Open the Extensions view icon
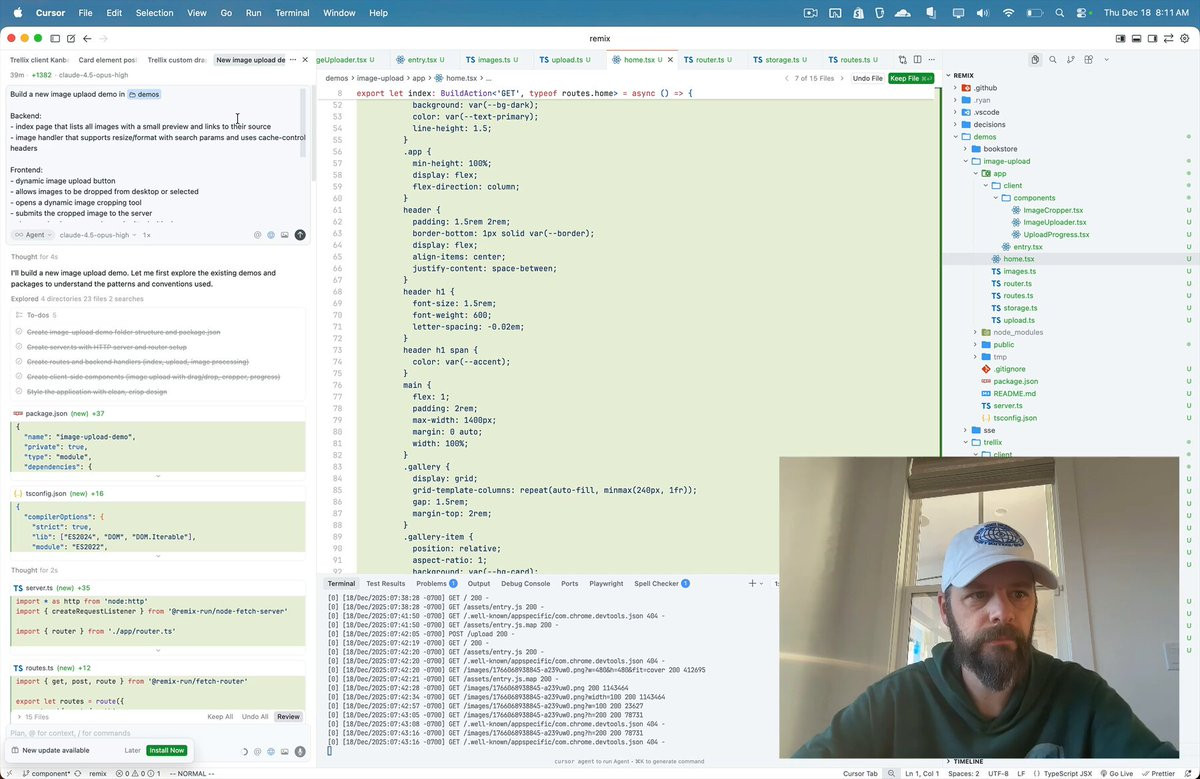Image resolution: width=1200 pixels, height=779 pixels. click(1088, 60)
